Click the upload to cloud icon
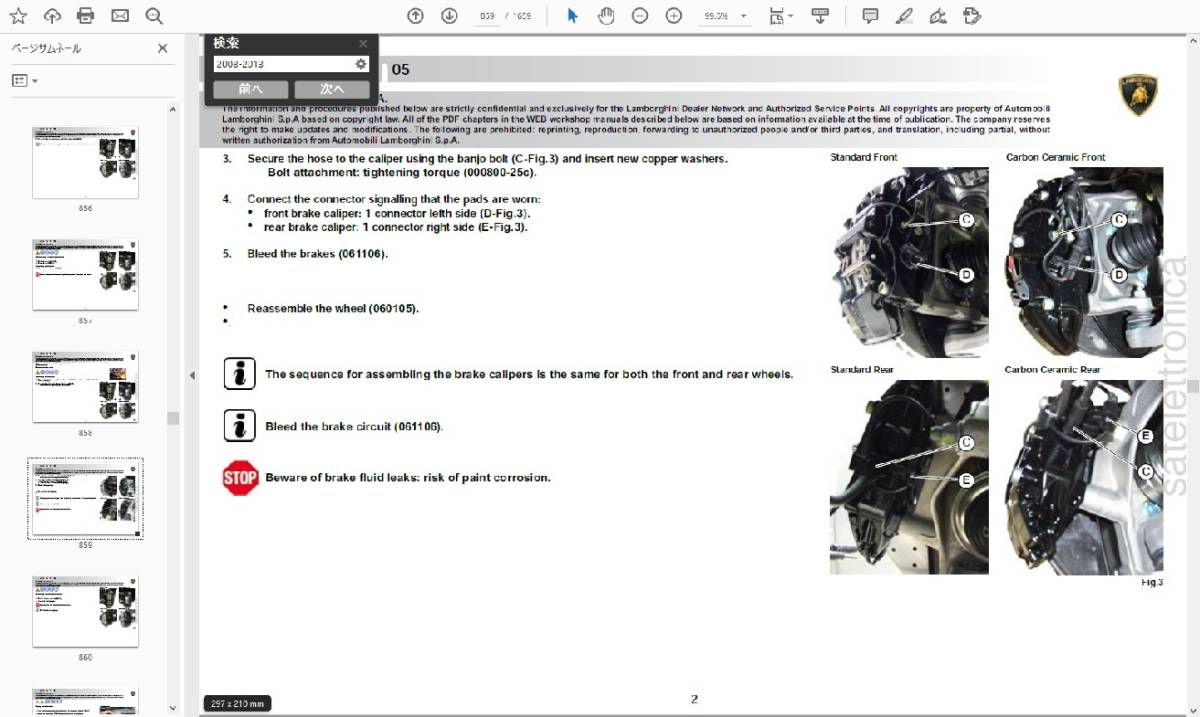Screen dimensions: 1200x717 [x=52, y=16]
